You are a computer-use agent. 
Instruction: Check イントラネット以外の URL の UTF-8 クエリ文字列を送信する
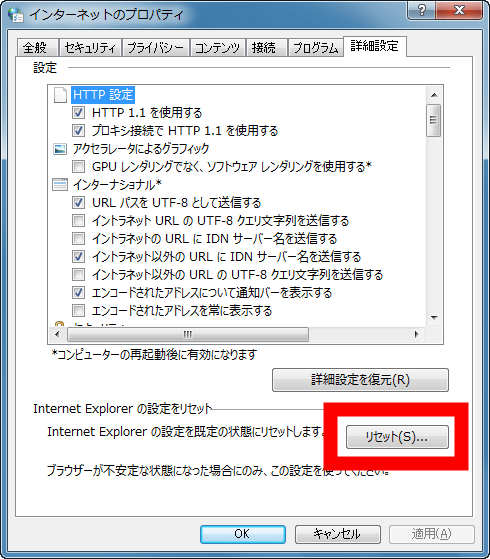click(78, 275)
